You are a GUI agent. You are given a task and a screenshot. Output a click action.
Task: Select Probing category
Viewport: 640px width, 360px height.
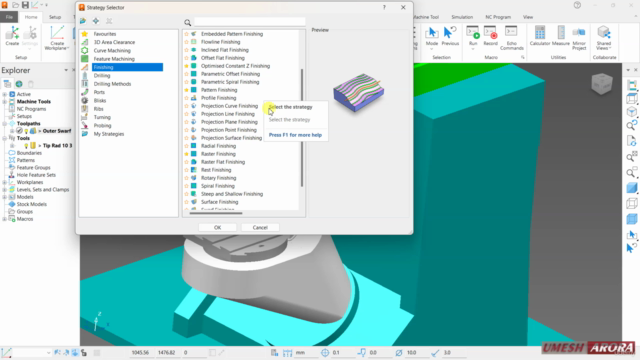(102, 126)
